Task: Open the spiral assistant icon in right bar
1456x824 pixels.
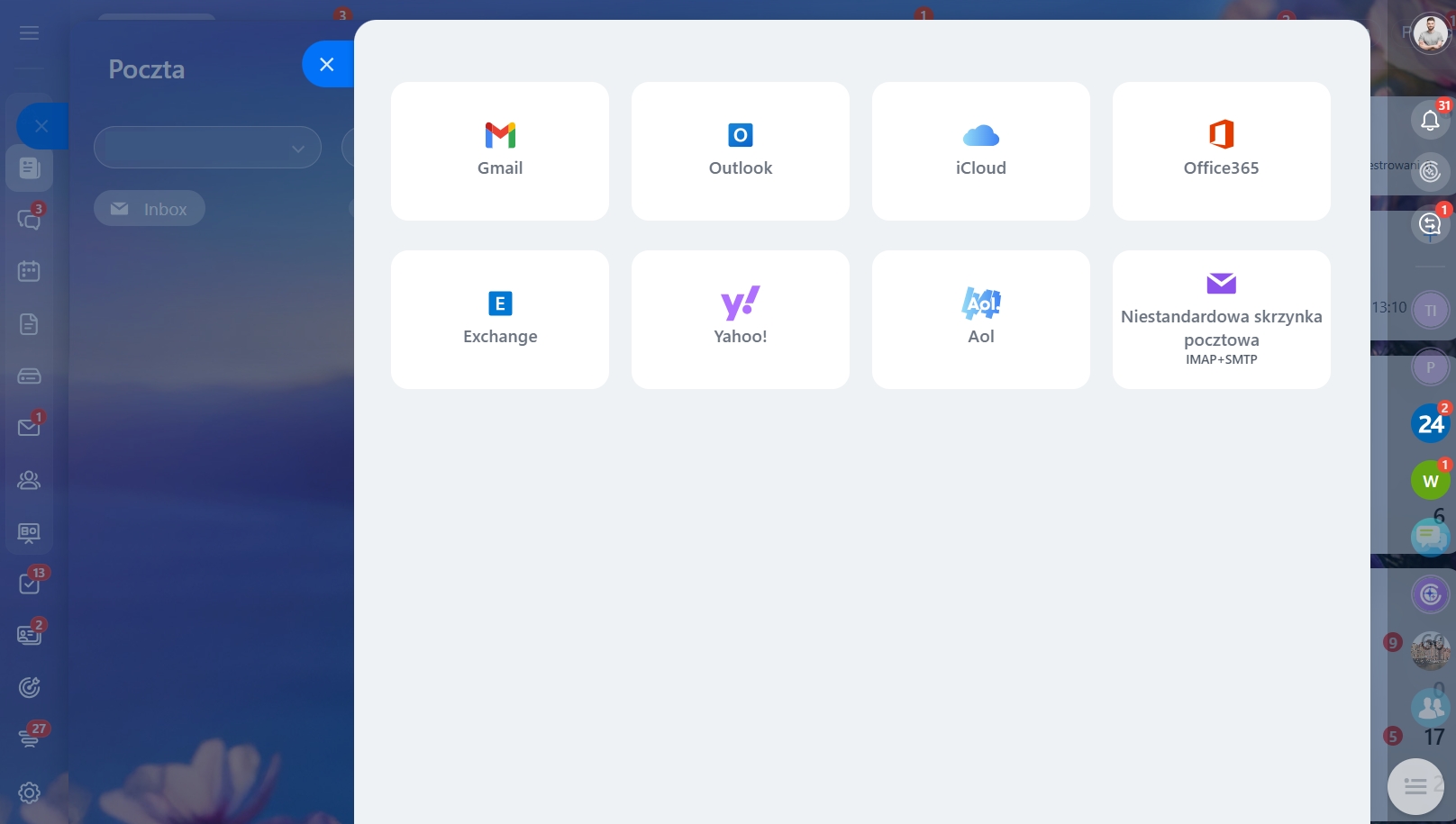Action: [x=1430, y=172]
